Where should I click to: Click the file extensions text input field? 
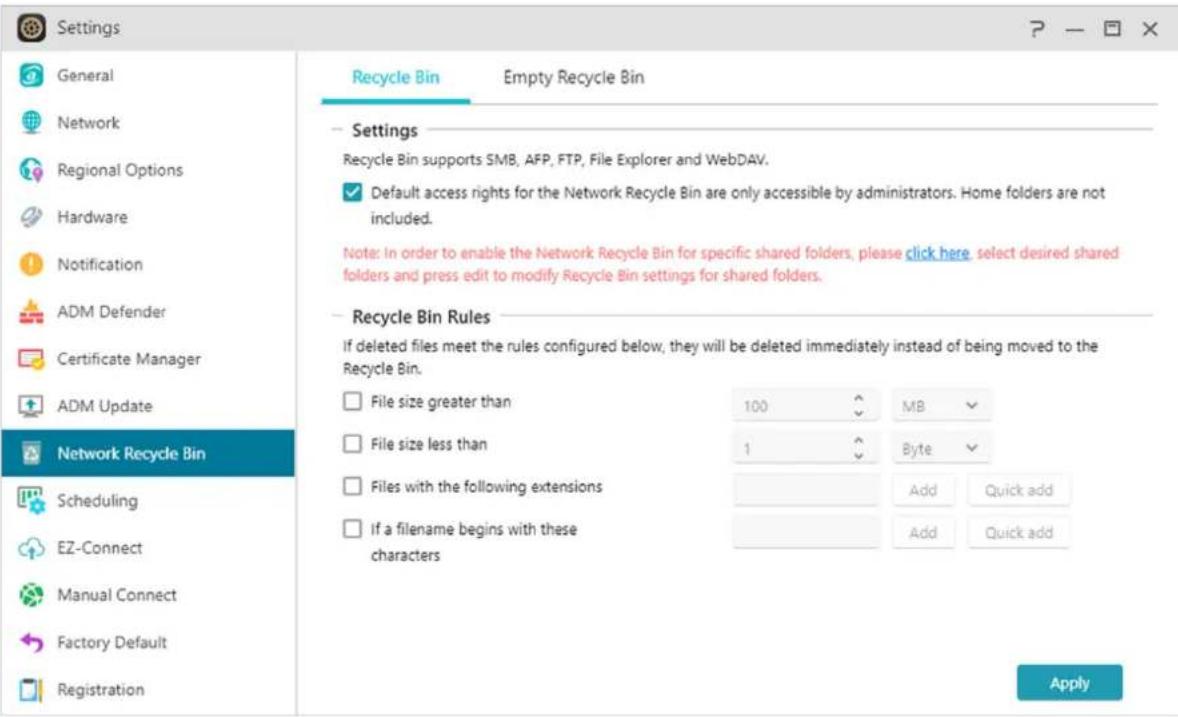pos(806,491)
